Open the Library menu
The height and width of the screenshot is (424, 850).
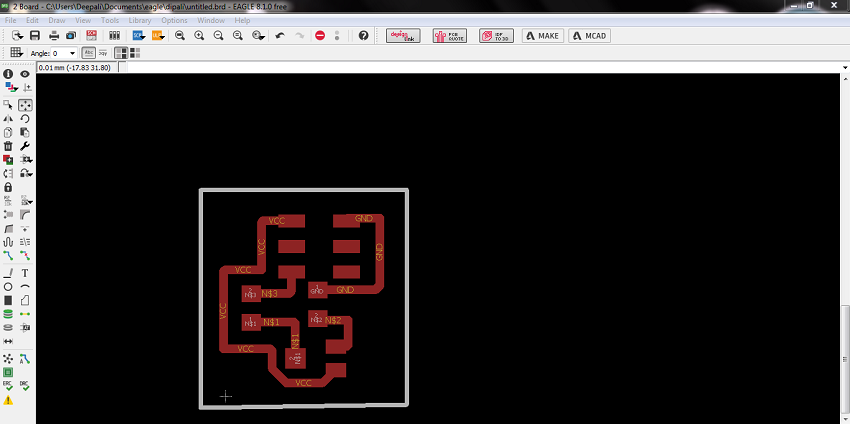[140, 21]
